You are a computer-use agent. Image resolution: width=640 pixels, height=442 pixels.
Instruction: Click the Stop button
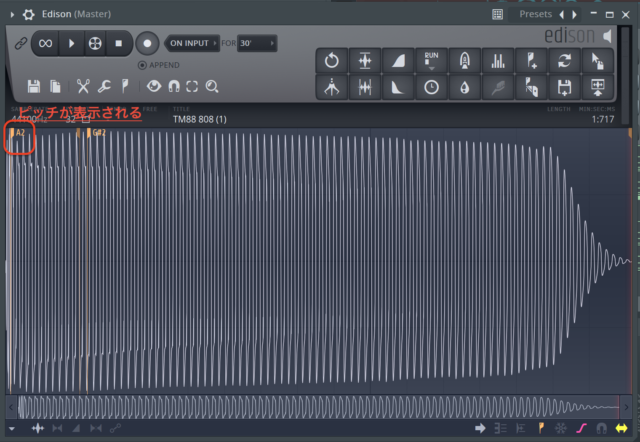click(x=118, y=43)
